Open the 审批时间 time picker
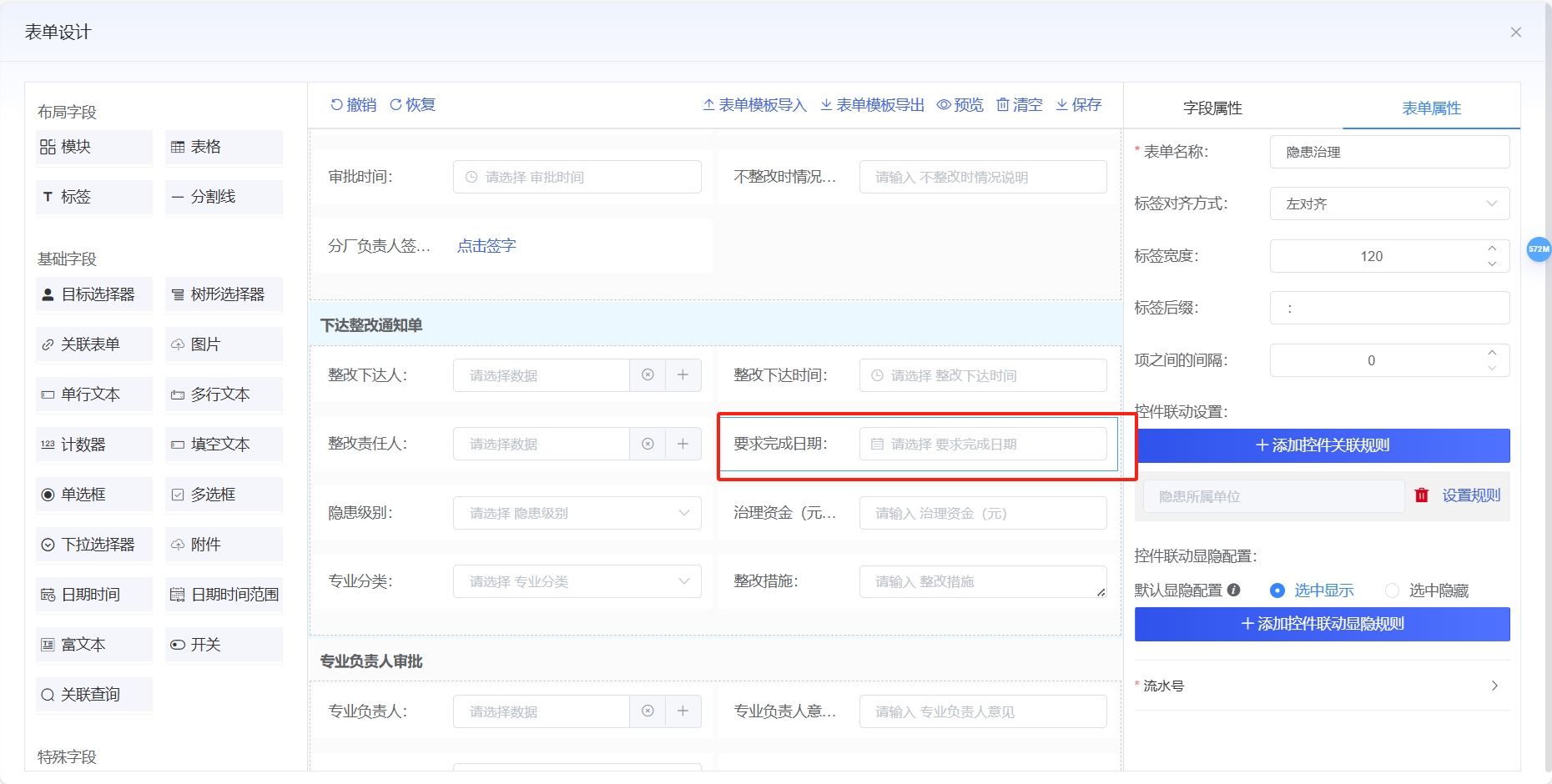The image size is (1552, 784). click(x=577, y=177)
